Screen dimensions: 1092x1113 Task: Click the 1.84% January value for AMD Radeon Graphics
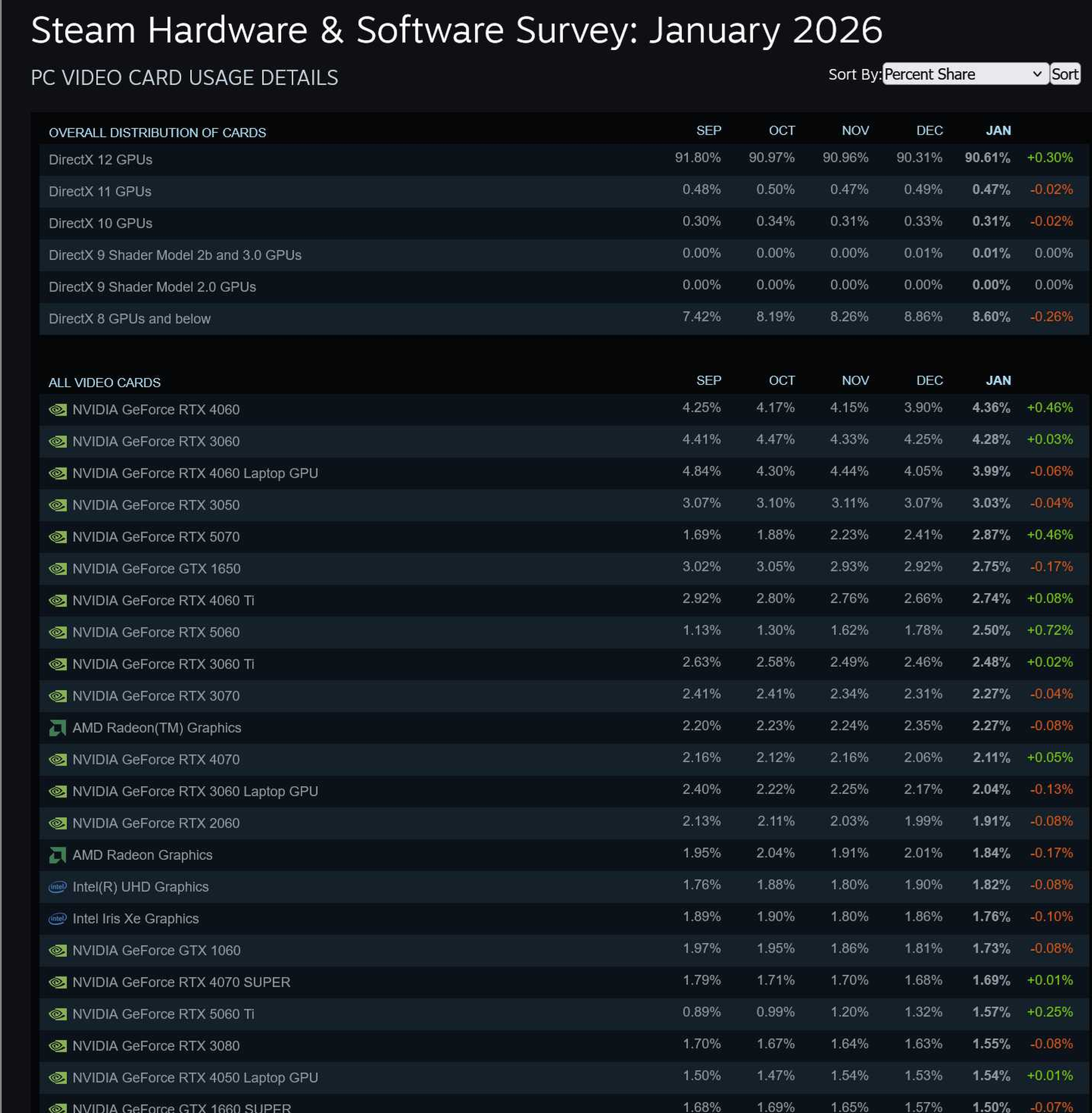tap(991, 853)
